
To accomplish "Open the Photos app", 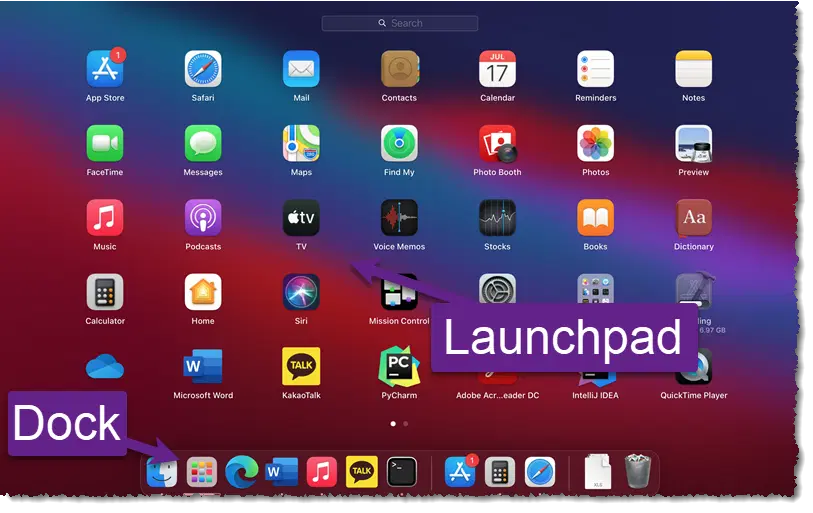I will click(595, 143).
